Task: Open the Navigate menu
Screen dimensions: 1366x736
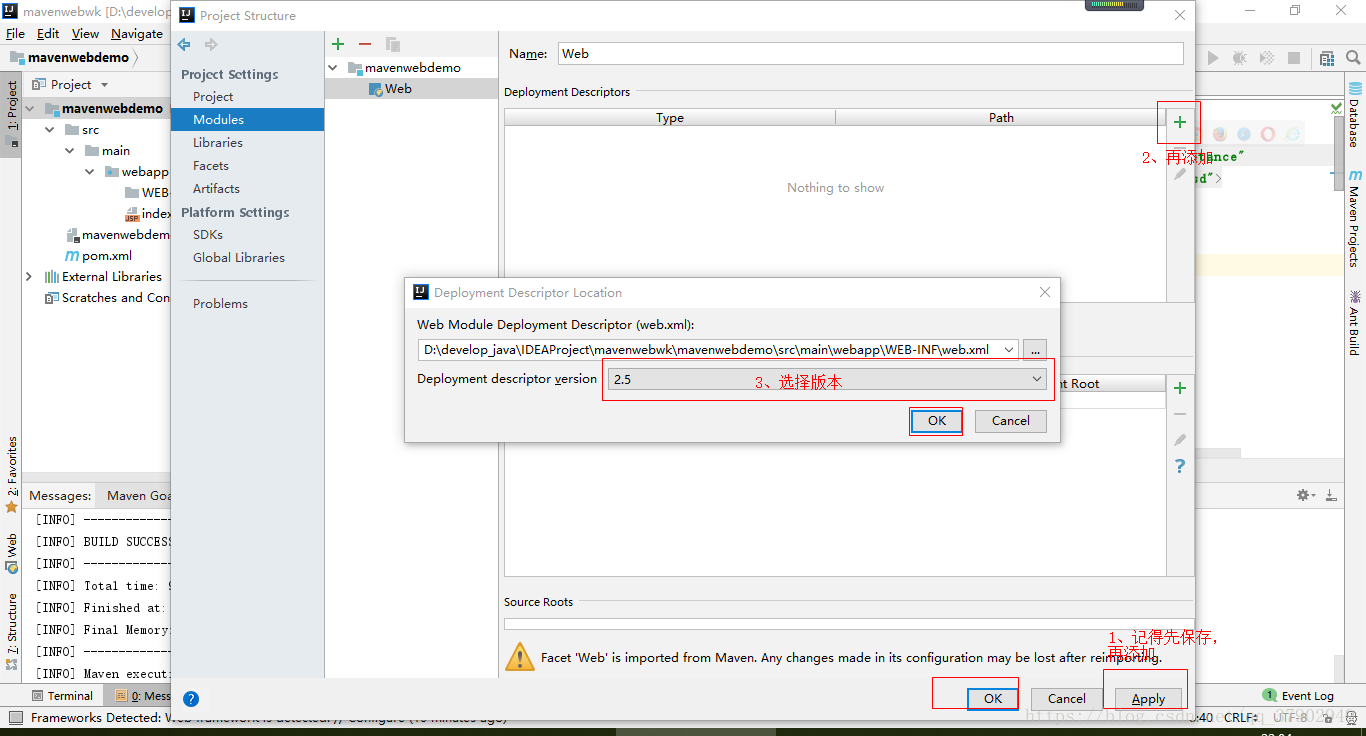Action: coord(137,33)
